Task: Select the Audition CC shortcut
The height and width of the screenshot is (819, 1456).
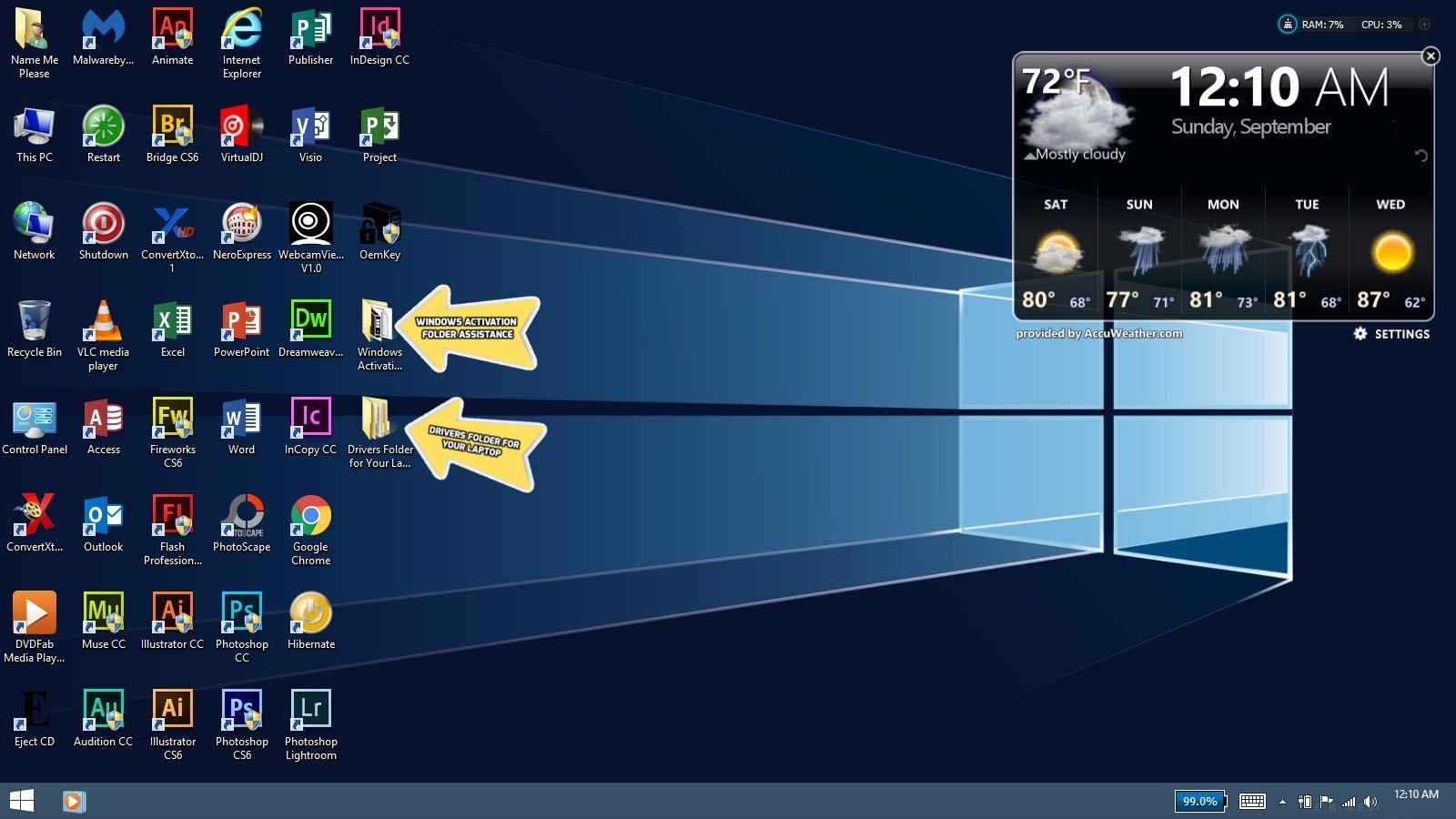Action: tap(103, 719)
